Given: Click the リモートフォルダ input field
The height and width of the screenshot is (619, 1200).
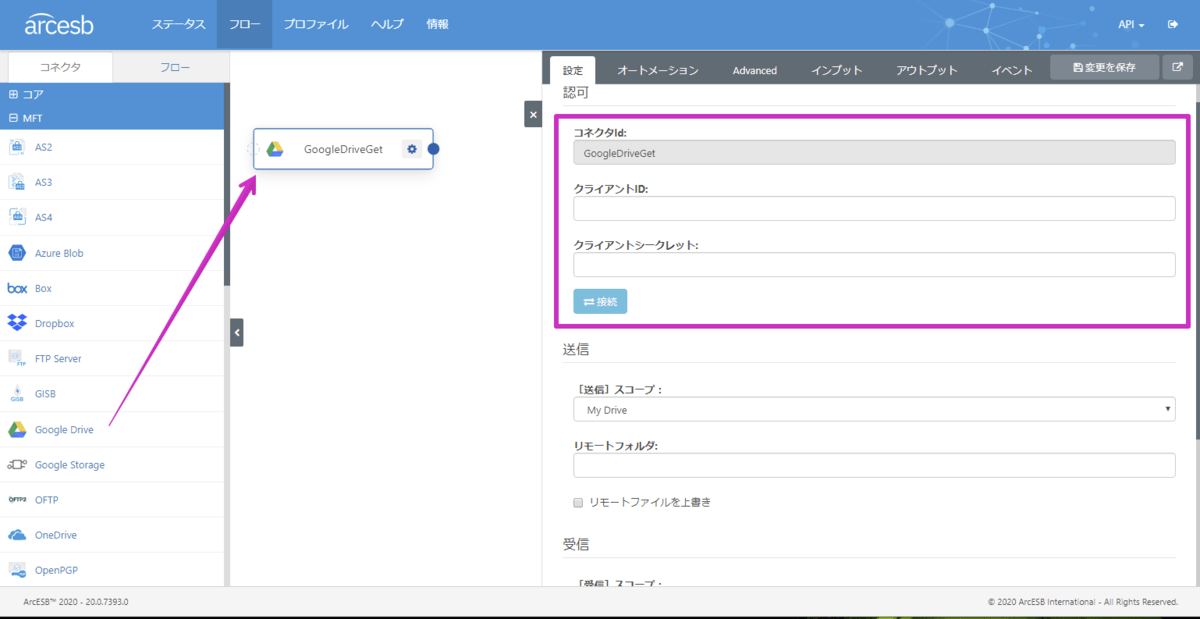Looking at the screenshot, I should (x=874, y=465).
